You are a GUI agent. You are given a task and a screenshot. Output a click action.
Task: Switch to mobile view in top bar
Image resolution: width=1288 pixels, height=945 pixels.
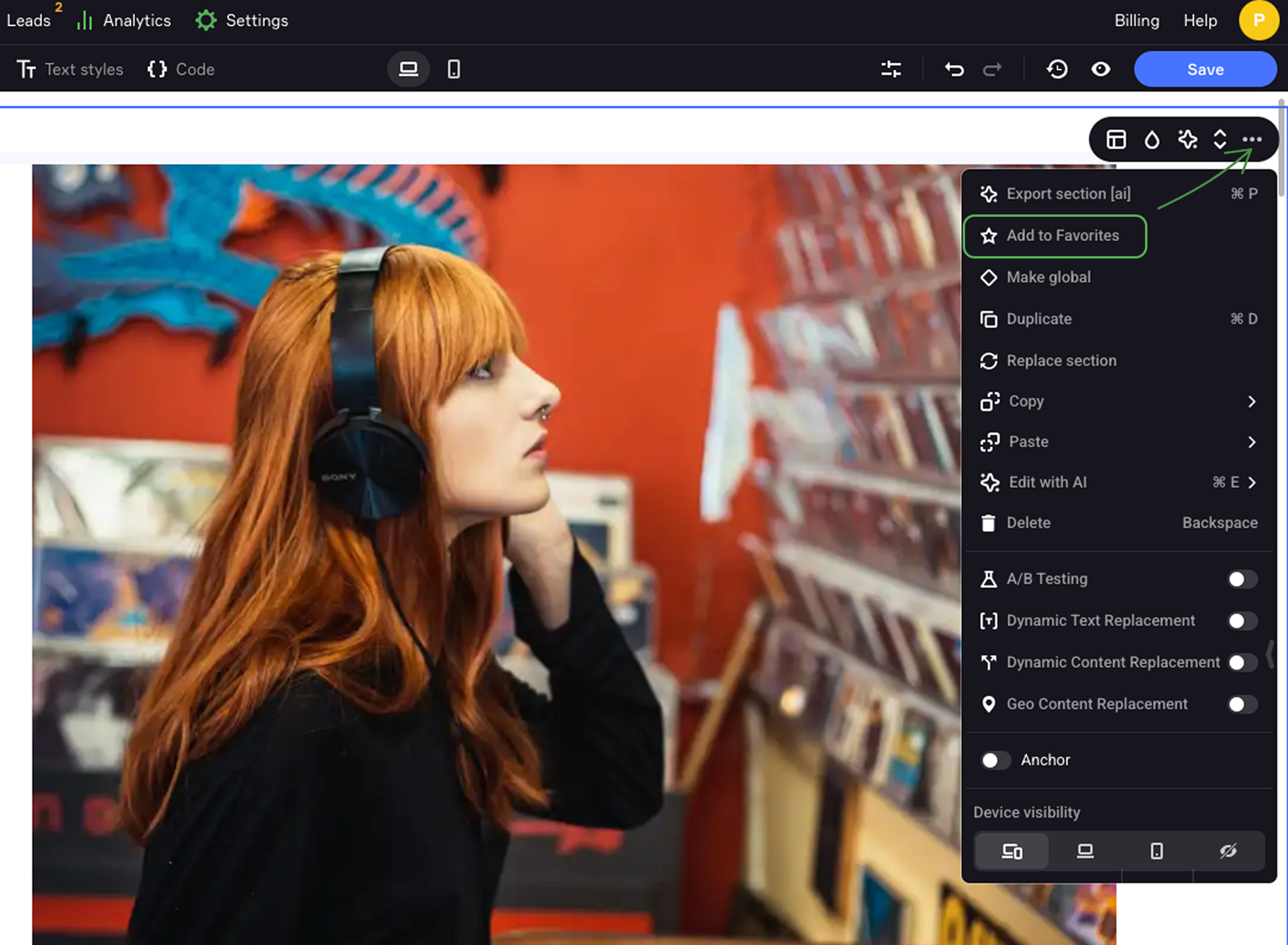[x=453, y=69]
